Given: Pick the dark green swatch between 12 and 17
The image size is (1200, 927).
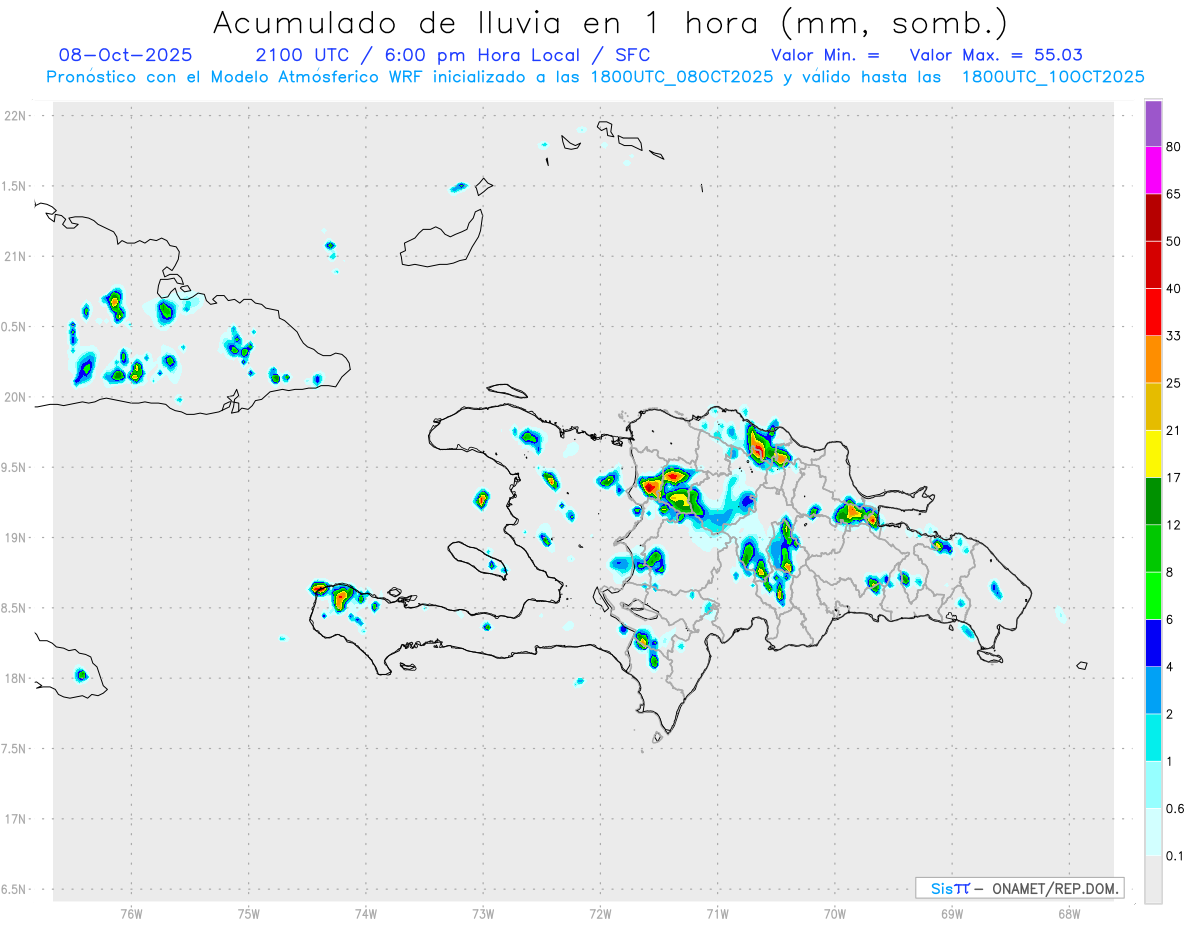Looking at the screenshot, I should (x=1153, y=501).
